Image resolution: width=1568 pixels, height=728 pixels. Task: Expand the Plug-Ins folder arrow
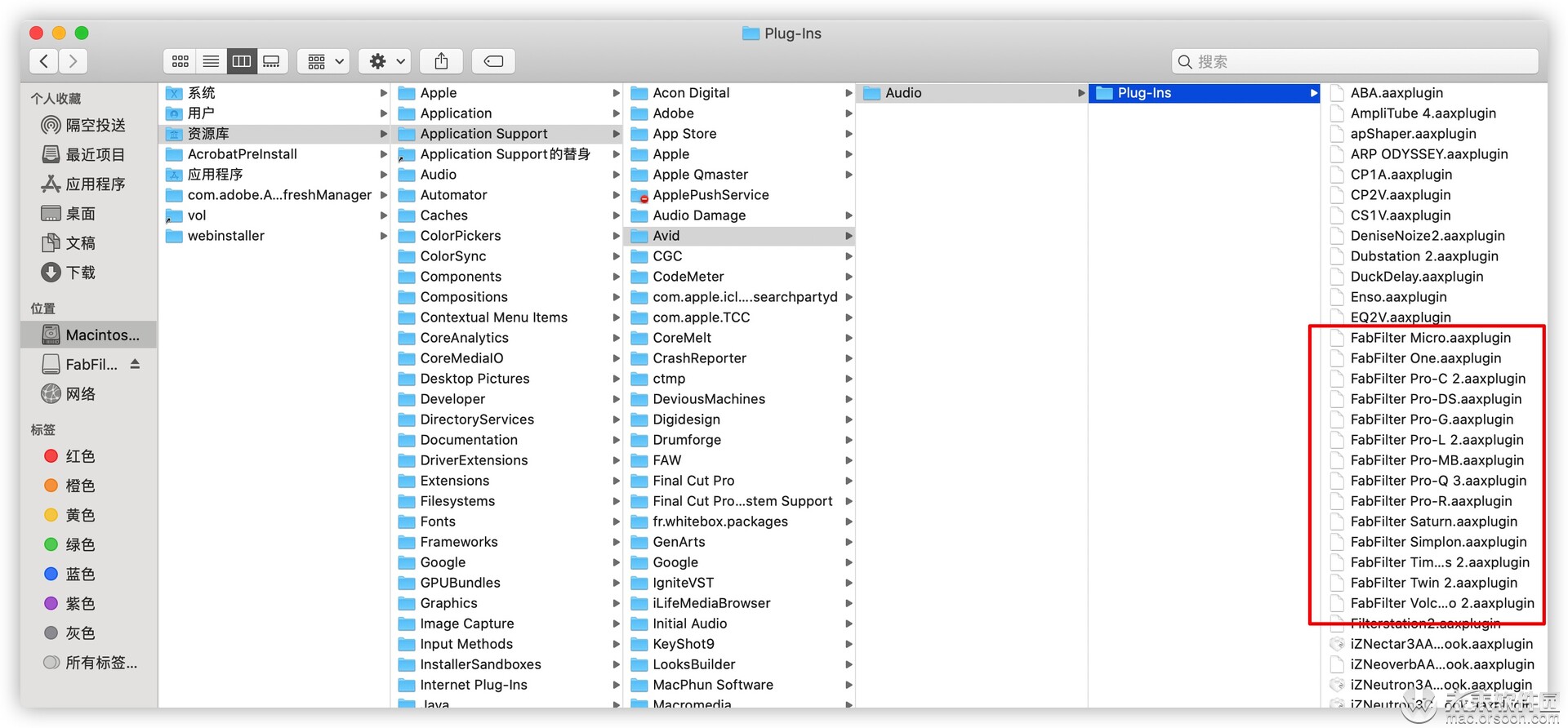coord(1313,93)
